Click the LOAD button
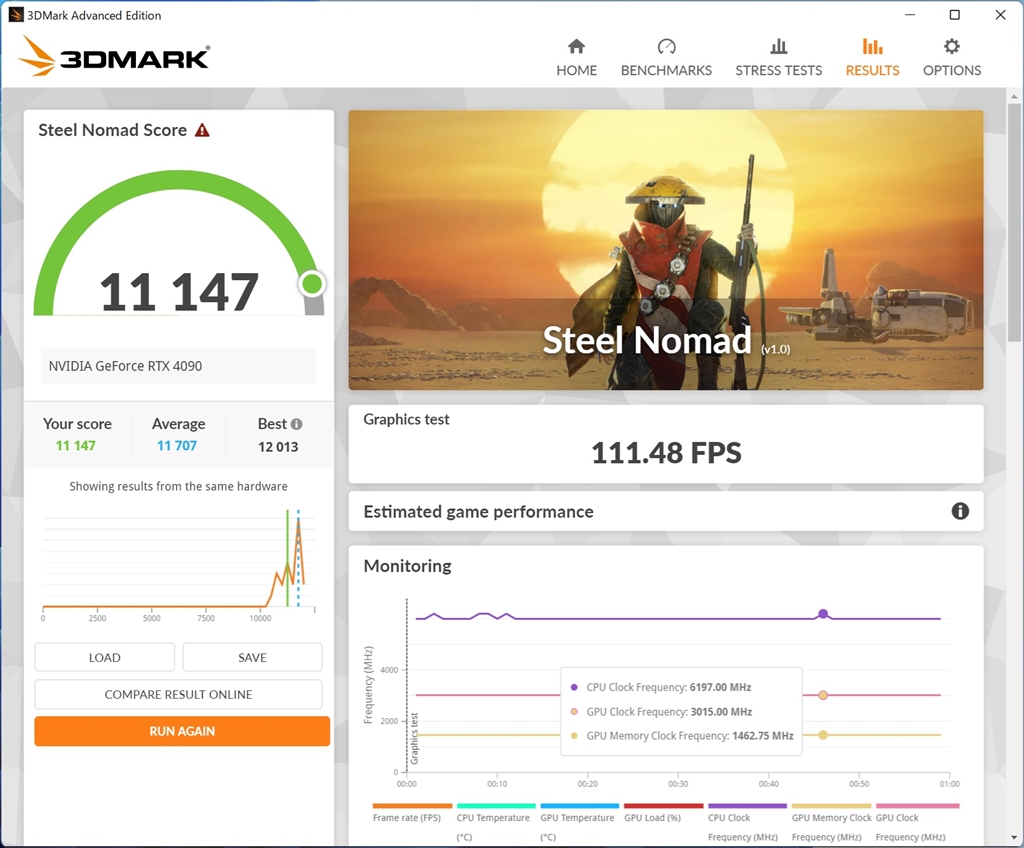 (x=104, y=657)
